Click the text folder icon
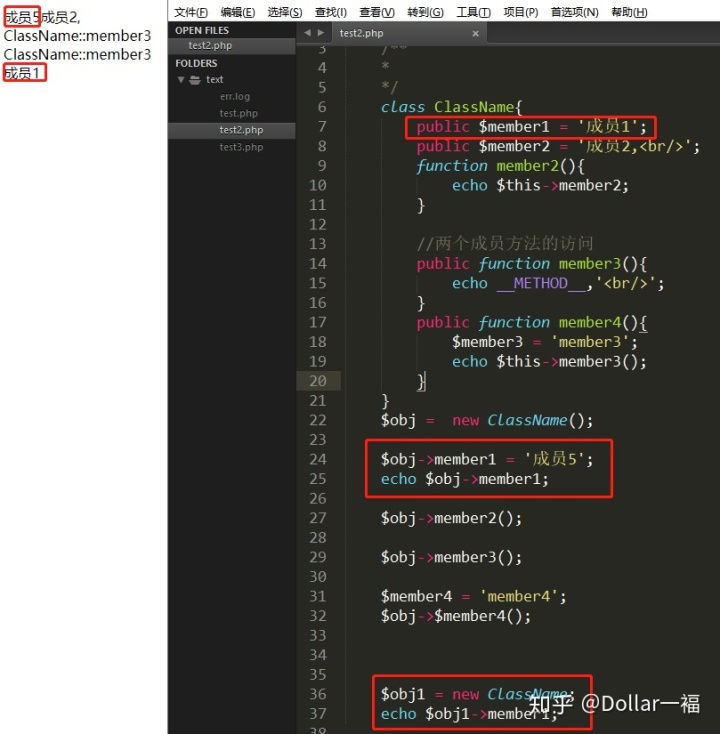 coord(195,80)
